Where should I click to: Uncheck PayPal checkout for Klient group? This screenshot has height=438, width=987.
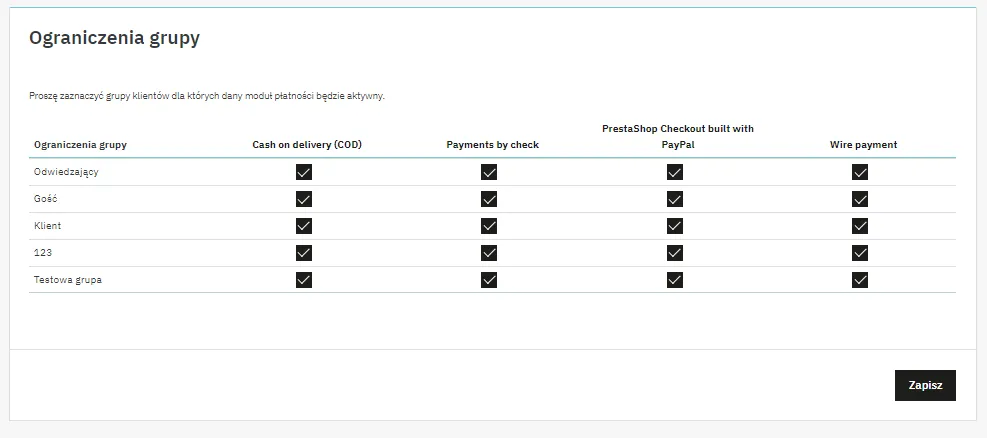(675, 226)
